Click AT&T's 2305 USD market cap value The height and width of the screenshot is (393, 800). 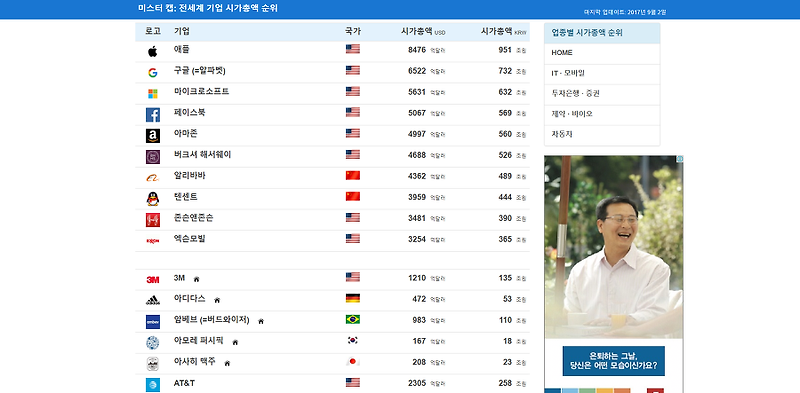[x=417, y=383]
